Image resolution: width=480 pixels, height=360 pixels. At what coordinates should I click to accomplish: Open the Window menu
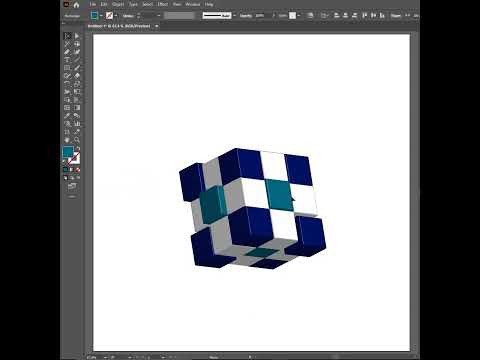pos(193,4)
